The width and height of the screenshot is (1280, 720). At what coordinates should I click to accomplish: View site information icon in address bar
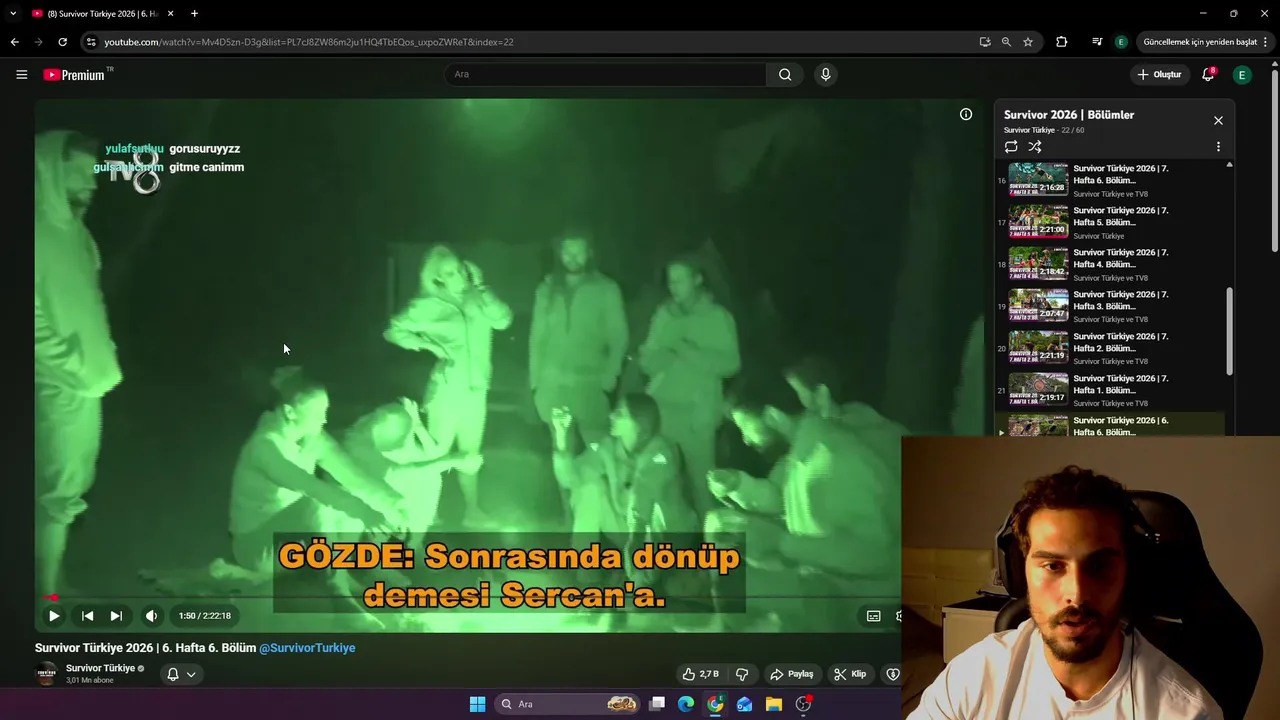[x=91, y=42]
